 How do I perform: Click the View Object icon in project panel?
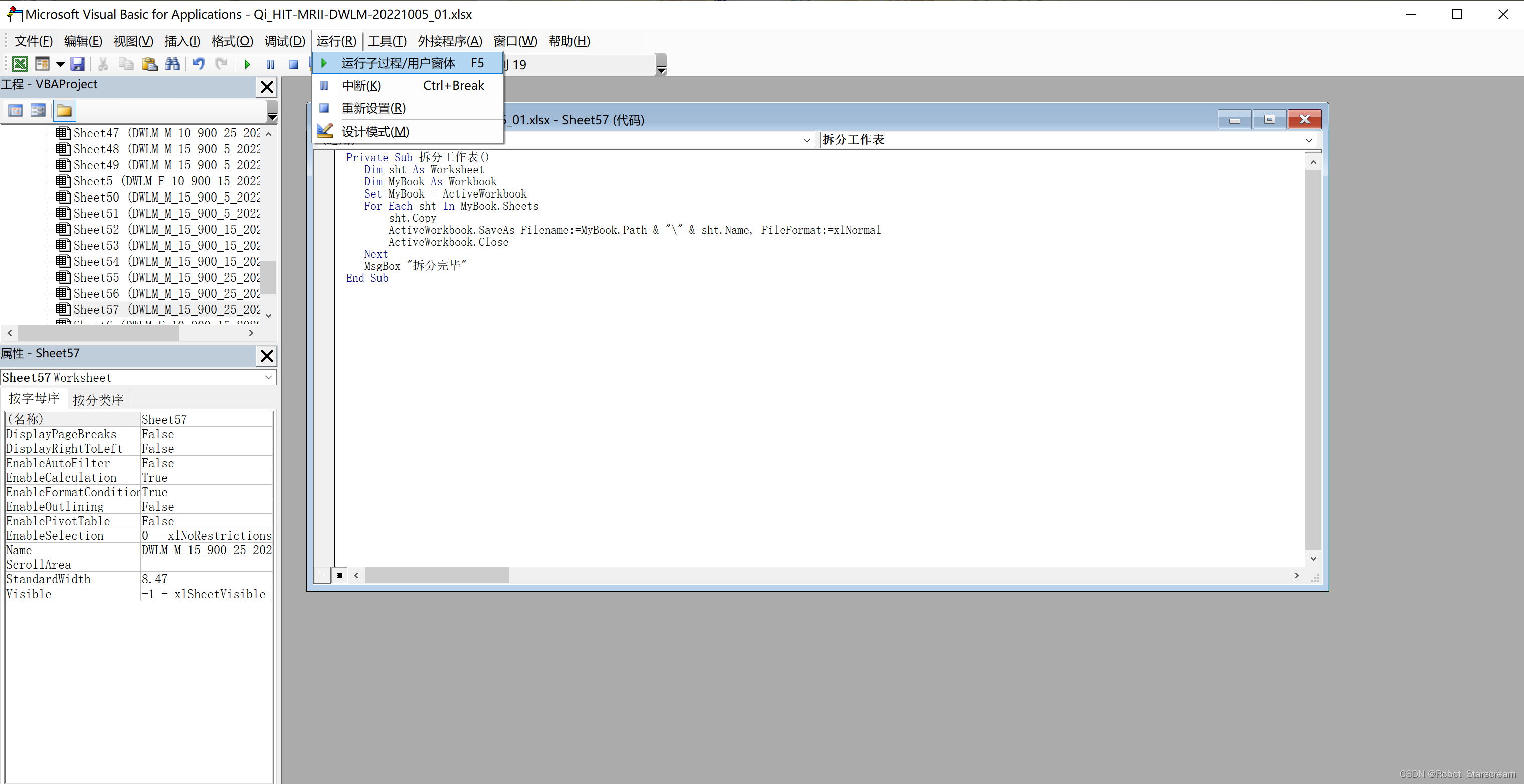click(38, 111)
